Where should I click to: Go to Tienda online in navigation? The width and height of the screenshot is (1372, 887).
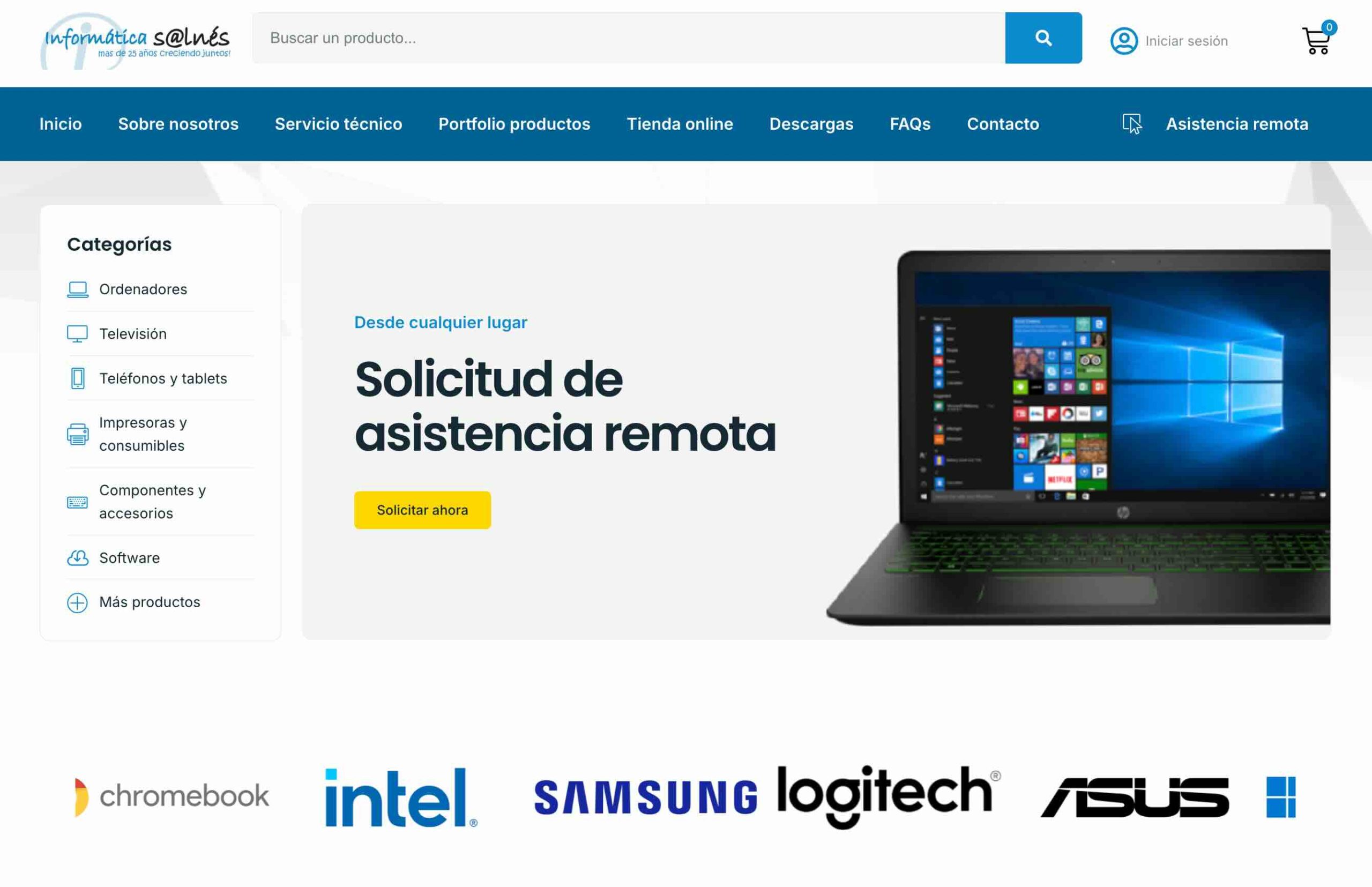[680, 124]
